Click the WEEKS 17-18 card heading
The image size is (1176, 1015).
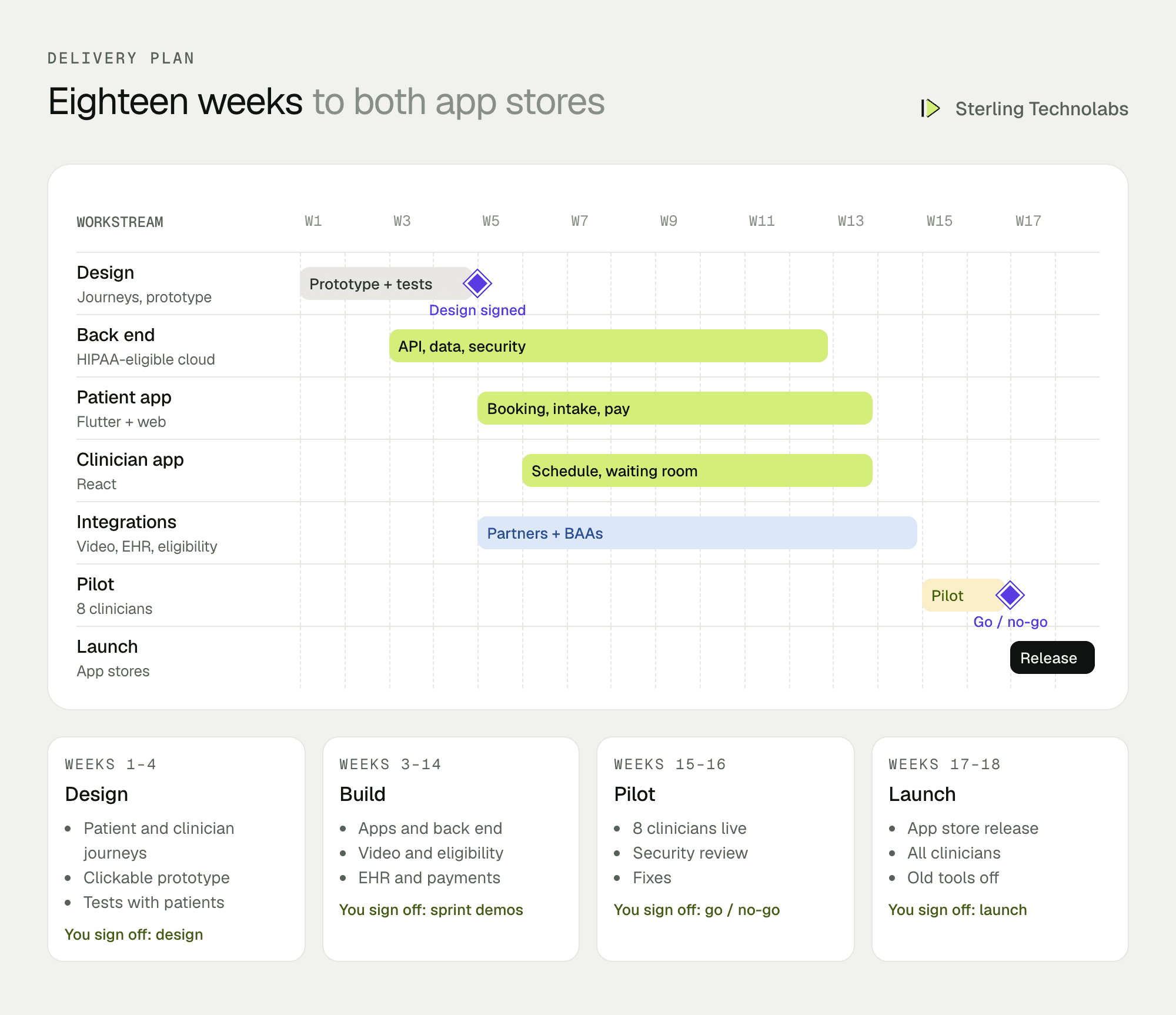[x=944, y=764]
